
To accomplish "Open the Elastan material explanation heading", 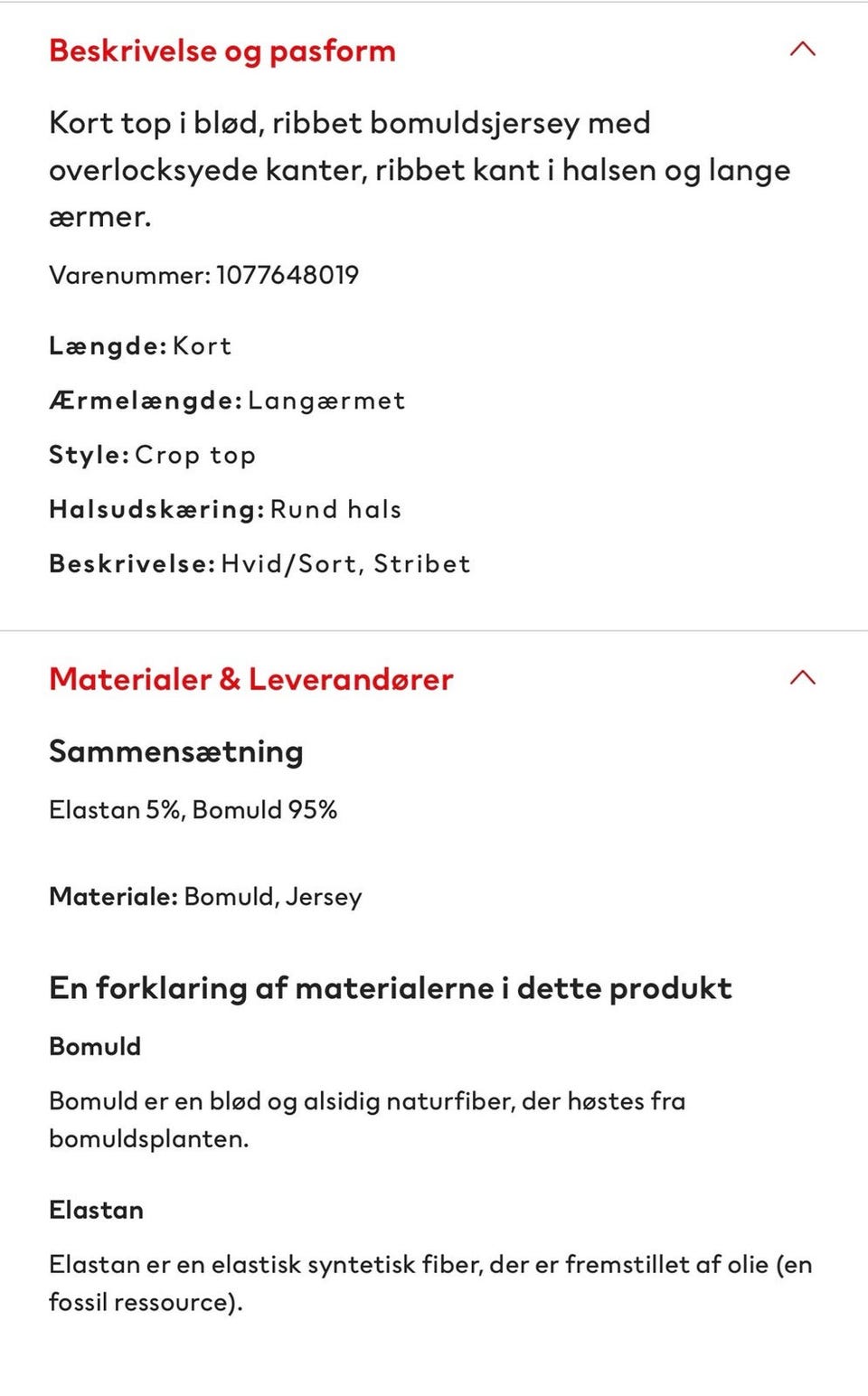I will pos(96,1210).
